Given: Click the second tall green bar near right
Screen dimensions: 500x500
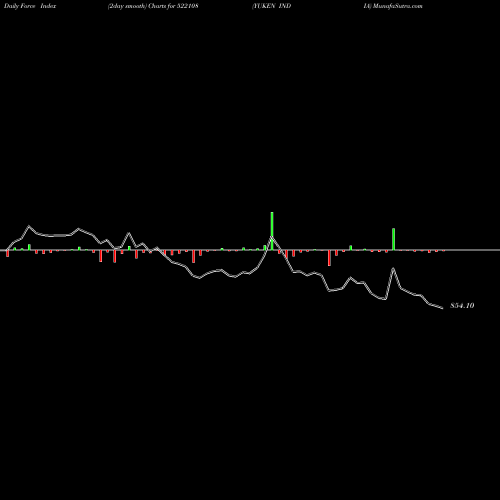Looking at the screenshot, I should (393, 239).
